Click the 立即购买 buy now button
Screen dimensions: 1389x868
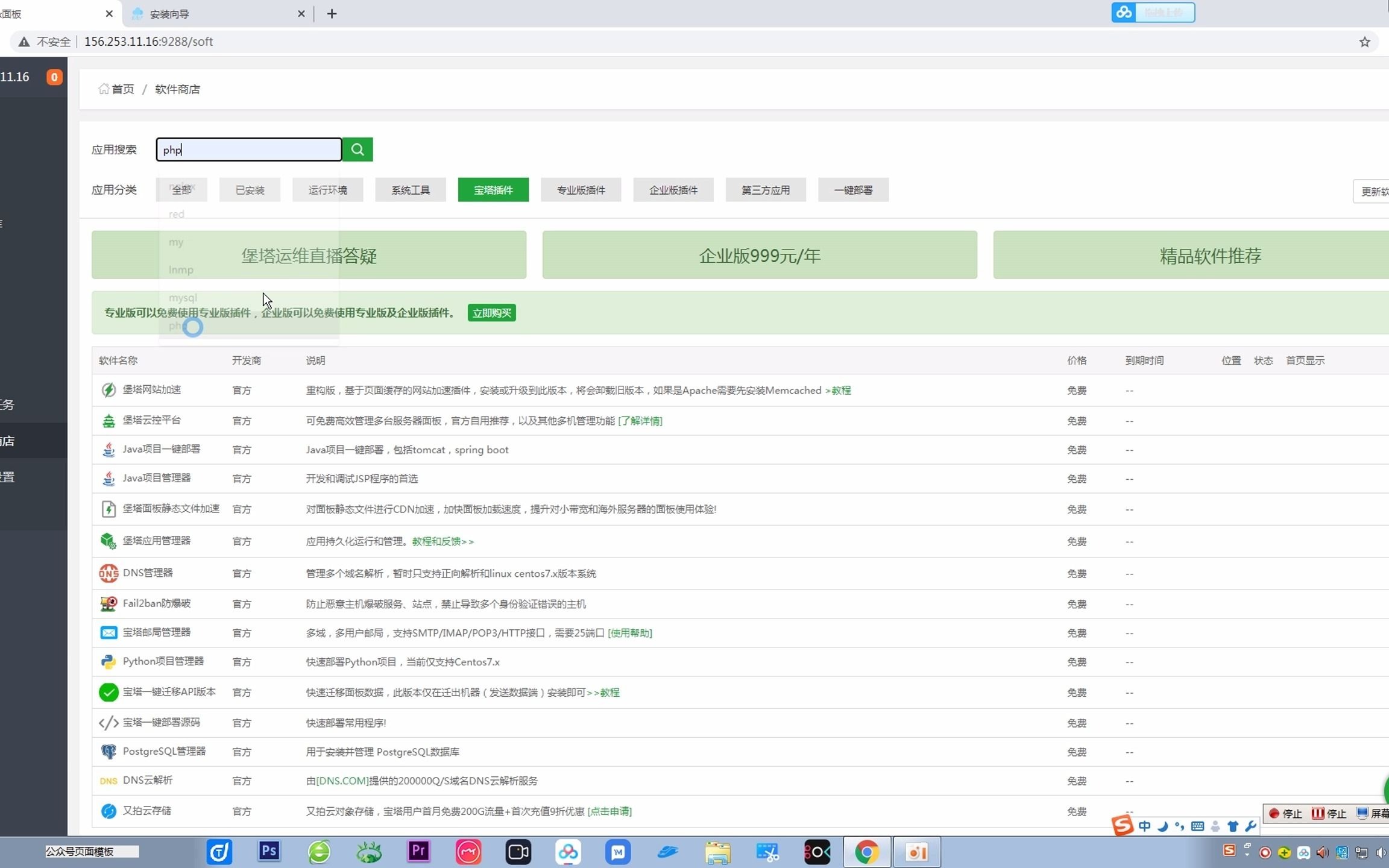coord(492,313)
